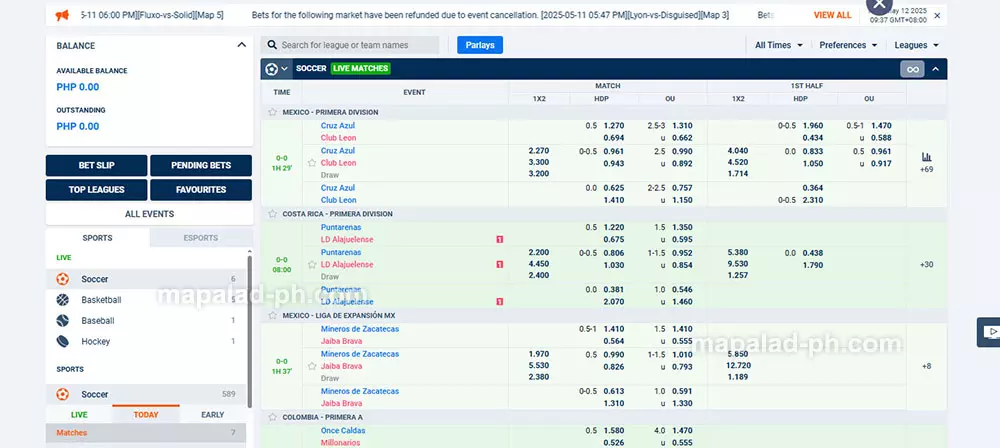
Task: Star the Costa Rica - Primera Division league
Action: point(272,214)
